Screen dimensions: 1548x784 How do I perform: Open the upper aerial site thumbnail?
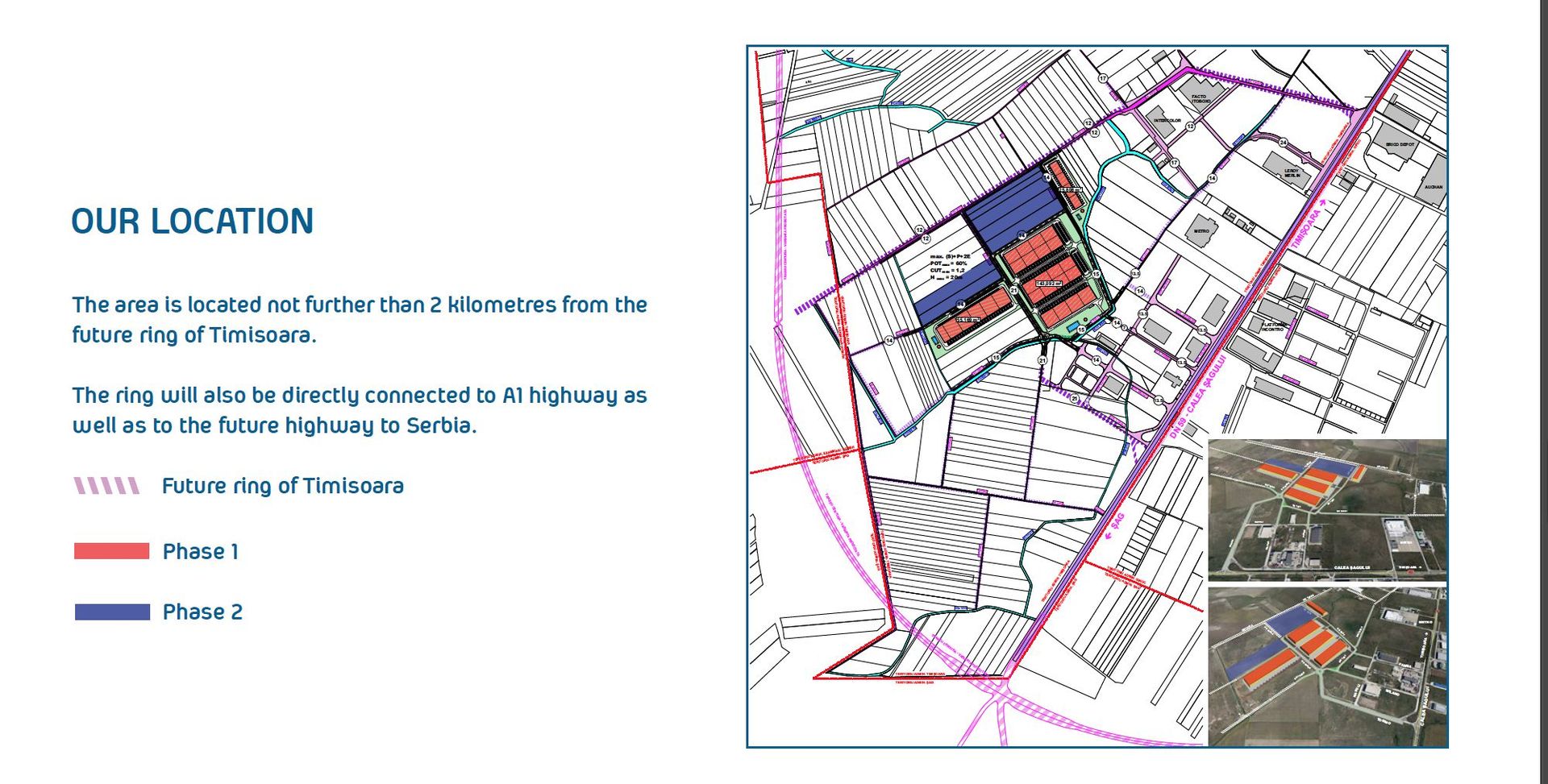point(1326,509)
